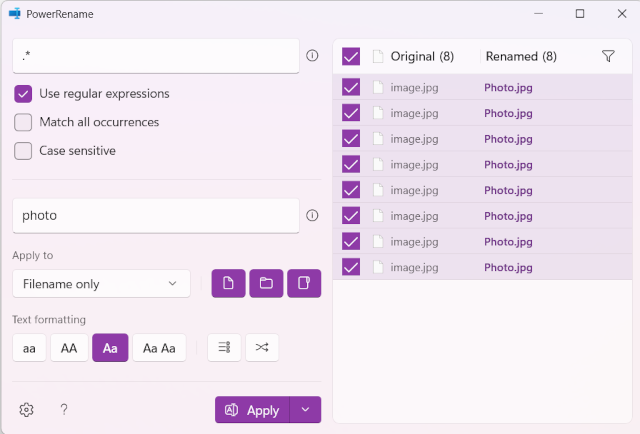The image size is (640, 434).
Task: Maximize the PowerRename window
Action: pyautogui.click(x=580, y=13)
